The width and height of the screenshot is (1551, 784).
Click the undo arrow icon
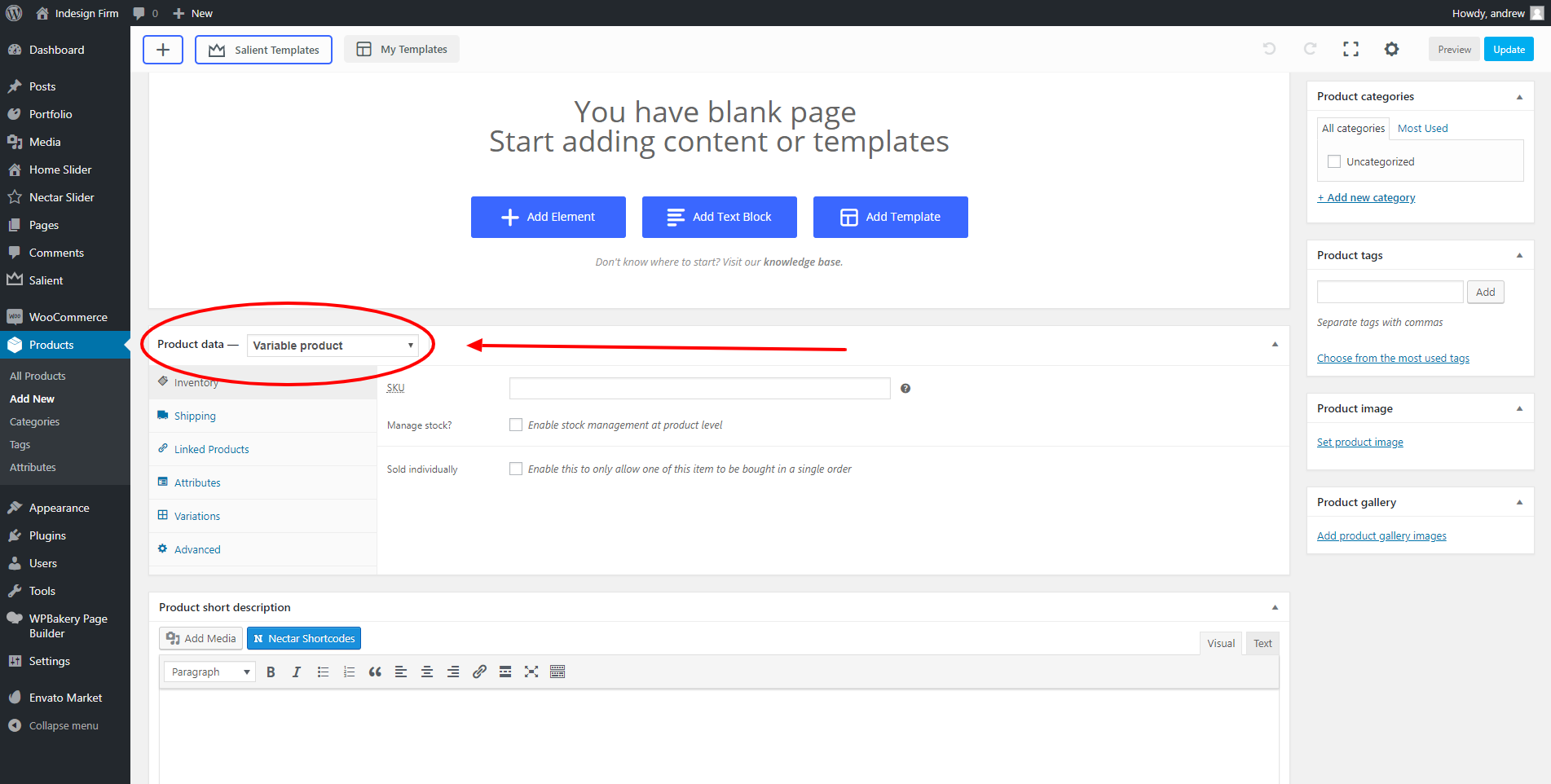[1269, 50]
